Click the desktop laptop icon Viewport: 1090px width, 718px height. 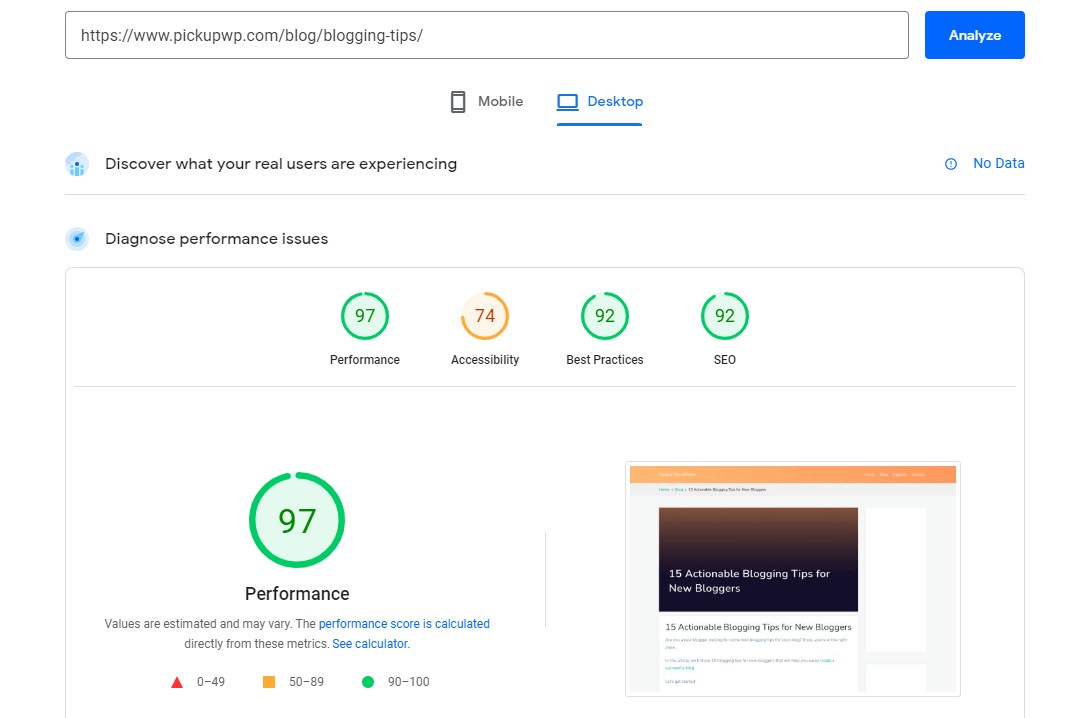(567, 102)
